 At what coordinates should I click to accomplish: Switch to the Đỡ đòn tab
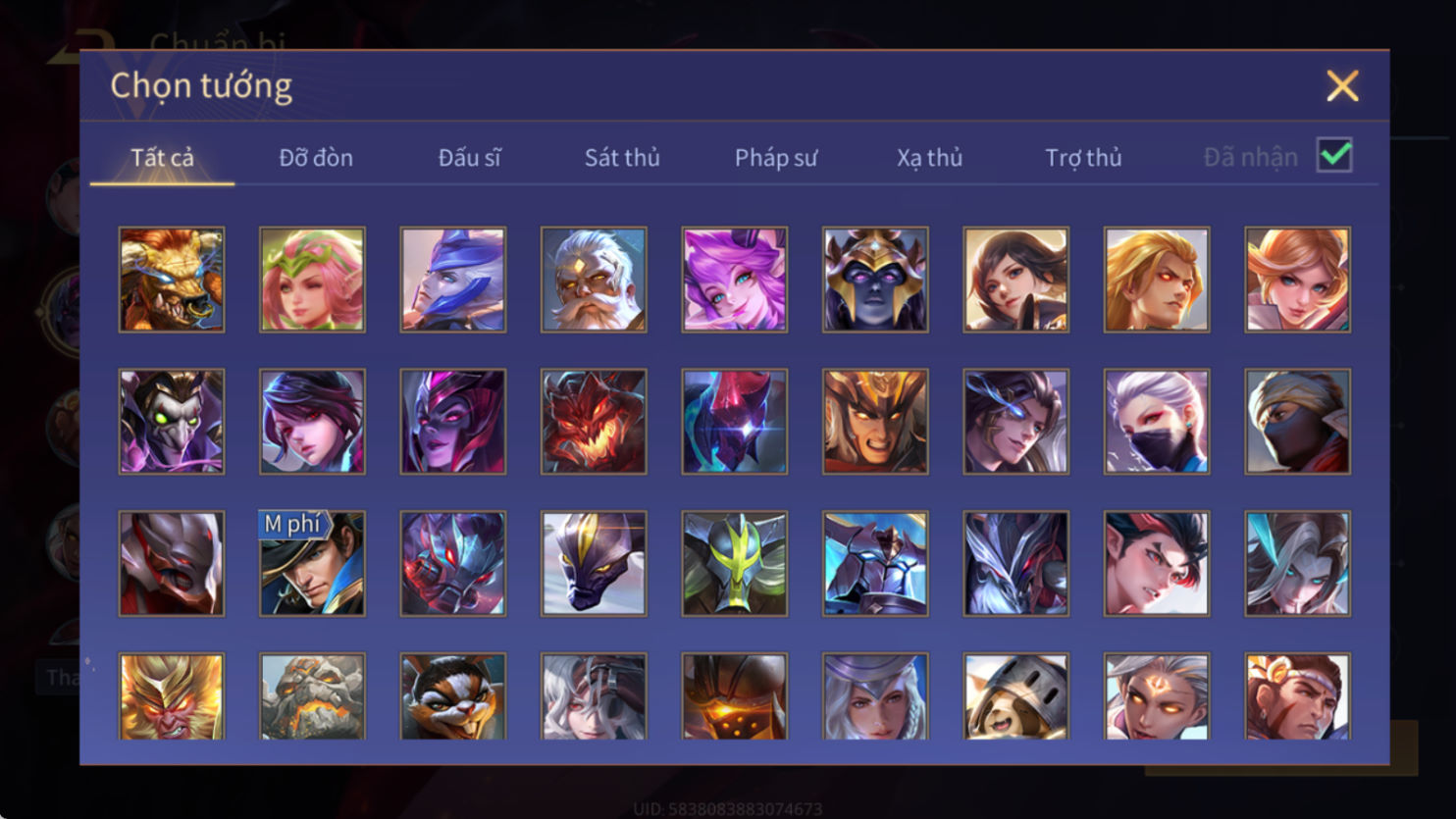(x=316, y=157)
